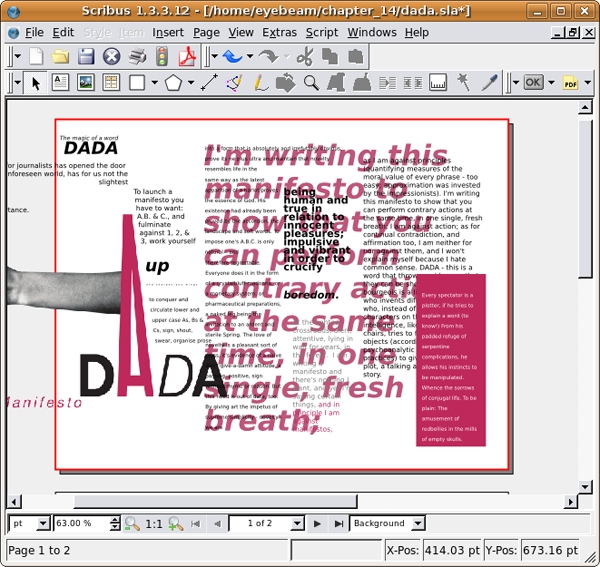Print the document
Screen dimensions: 600x567
point(137,57)
